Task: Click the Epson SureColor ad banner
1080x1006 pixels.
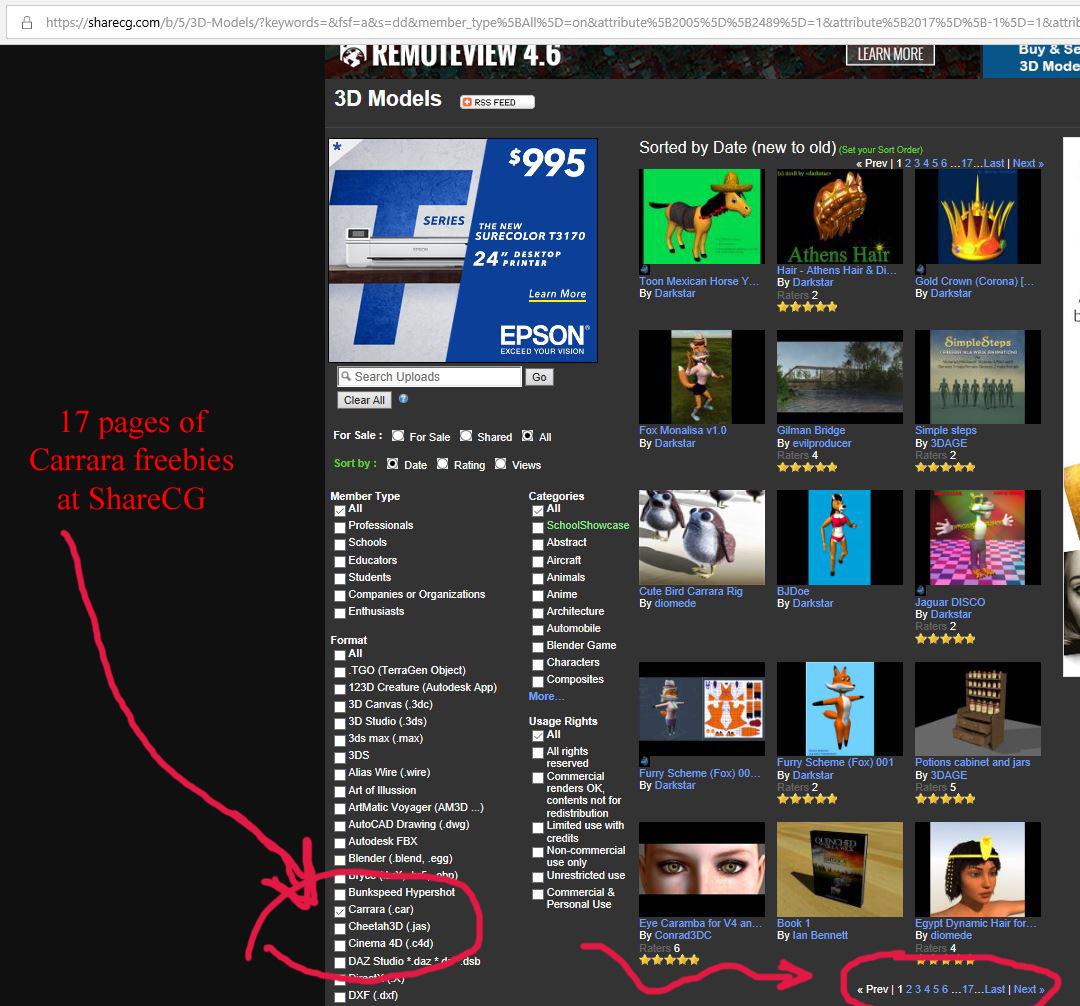Action: (x=463, y=251)
